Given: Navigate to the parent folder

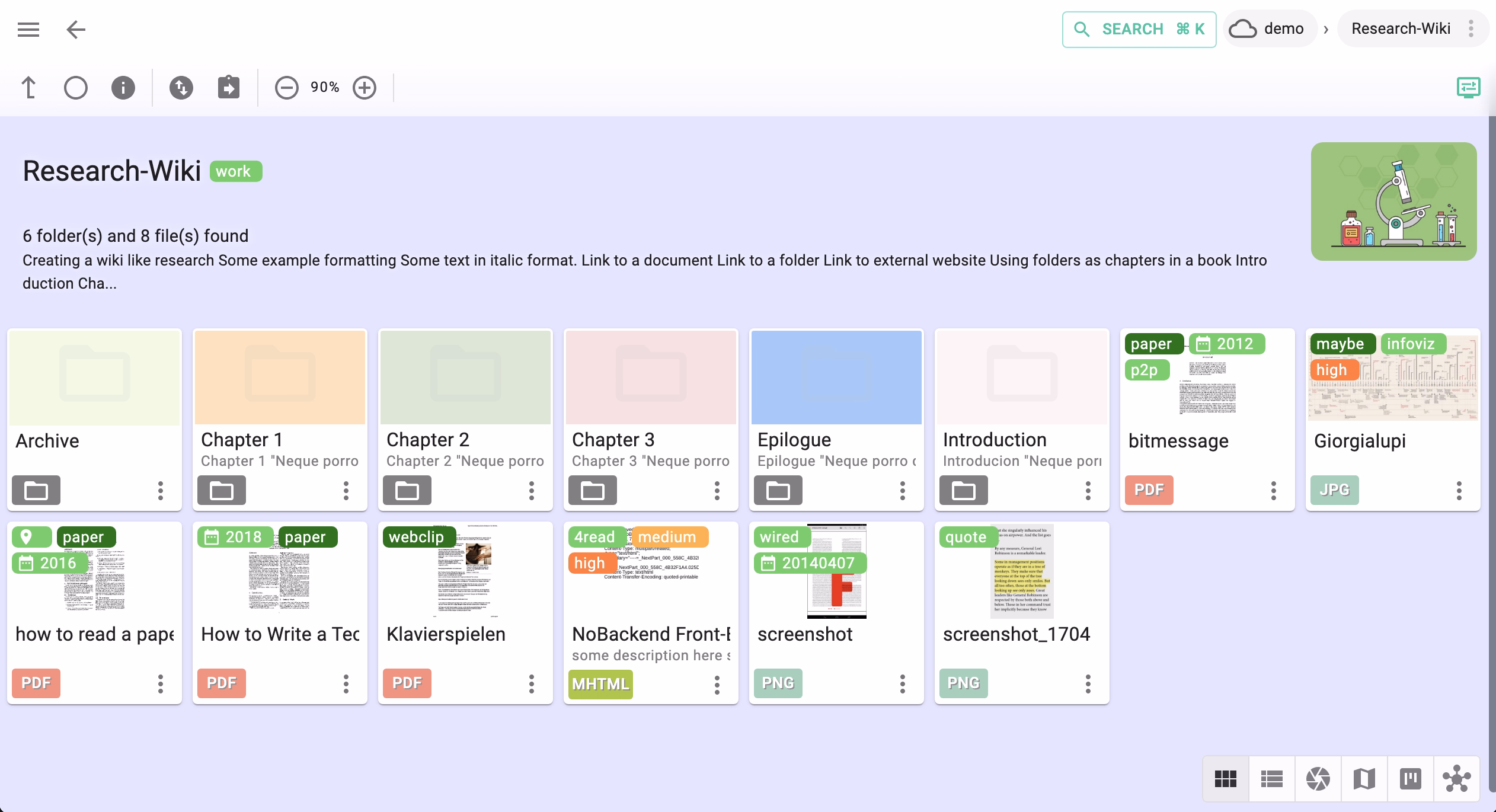Looking at the screenshot, I should tap(28, 88).
